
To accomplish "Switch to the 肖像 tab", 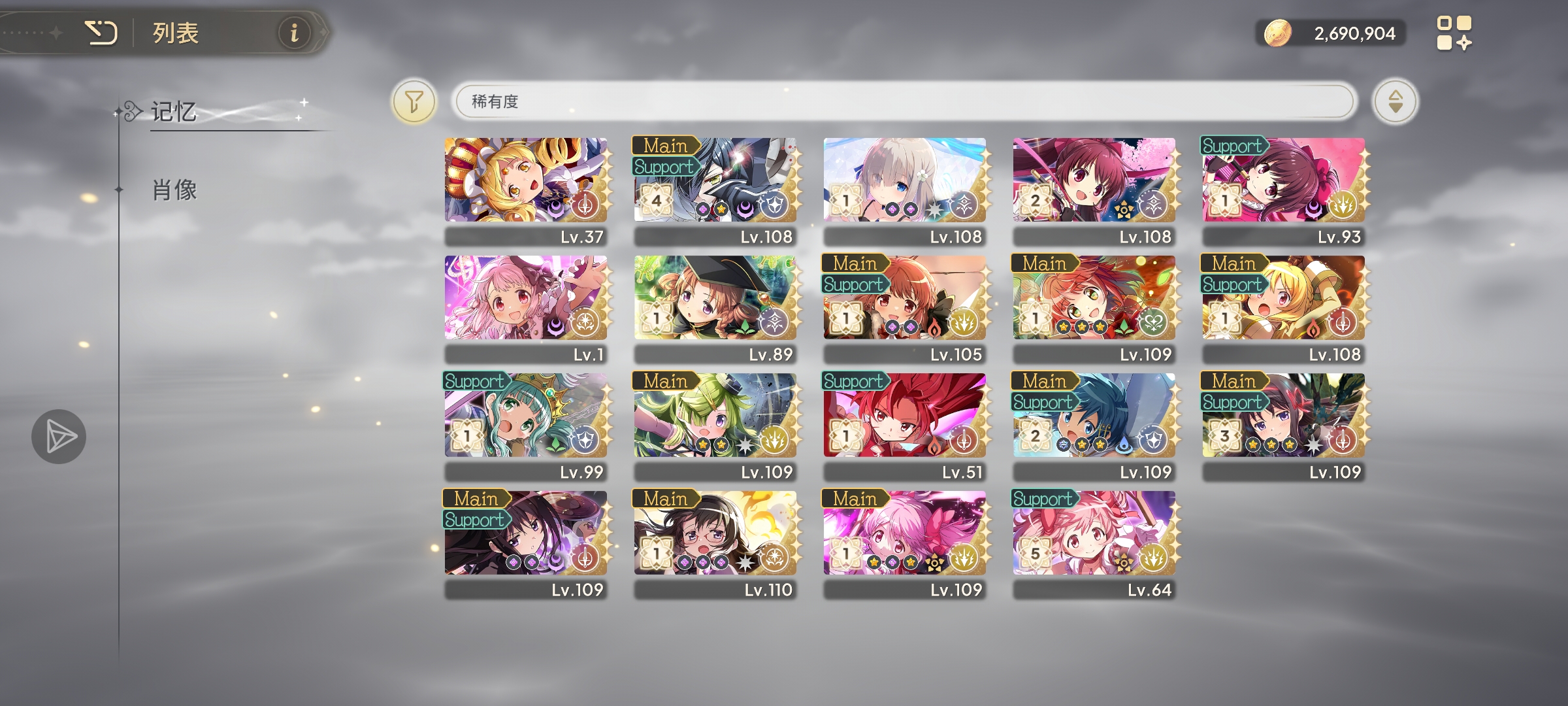I will (174, 190).
